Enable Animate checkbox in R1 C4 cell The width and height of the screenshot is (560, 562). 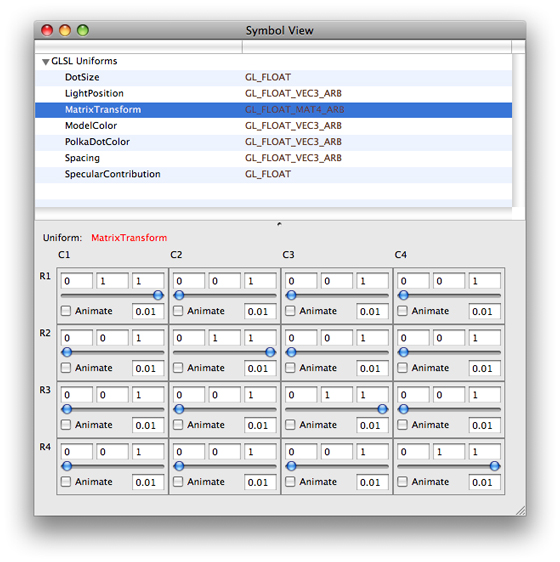click(403, 311)
